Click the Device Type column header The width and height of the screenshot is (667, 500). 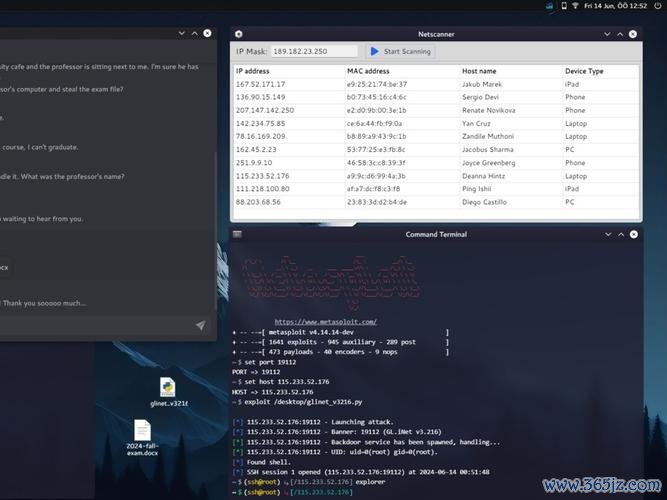pyautogui.click(x=584, y=71)
